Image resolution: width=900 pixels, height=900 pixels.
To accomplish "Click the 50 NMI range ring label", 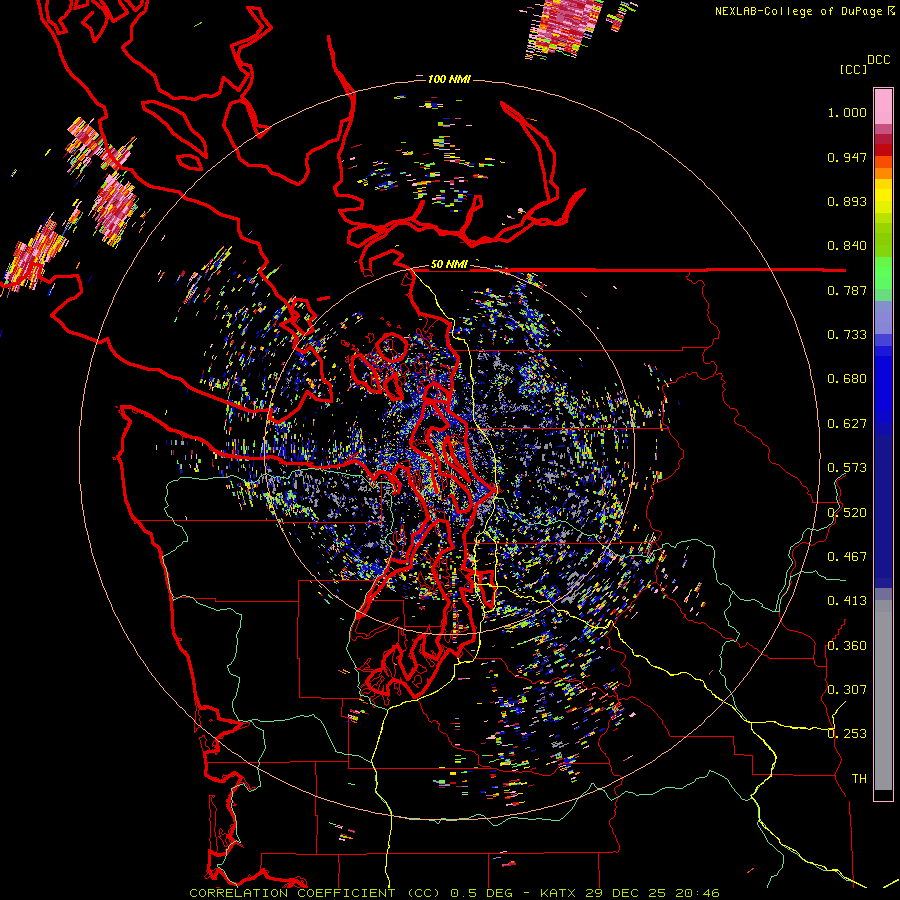I will (x=449, y=264).
